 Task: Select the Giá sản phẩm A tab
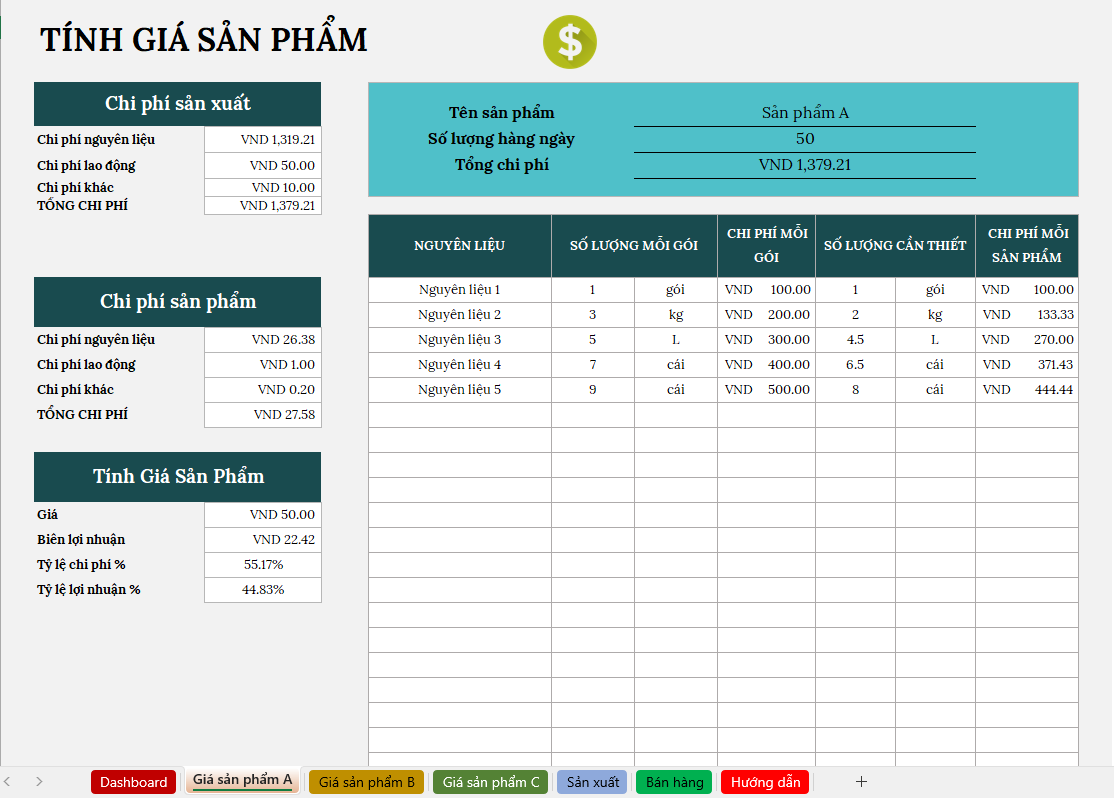click(242, 780)
